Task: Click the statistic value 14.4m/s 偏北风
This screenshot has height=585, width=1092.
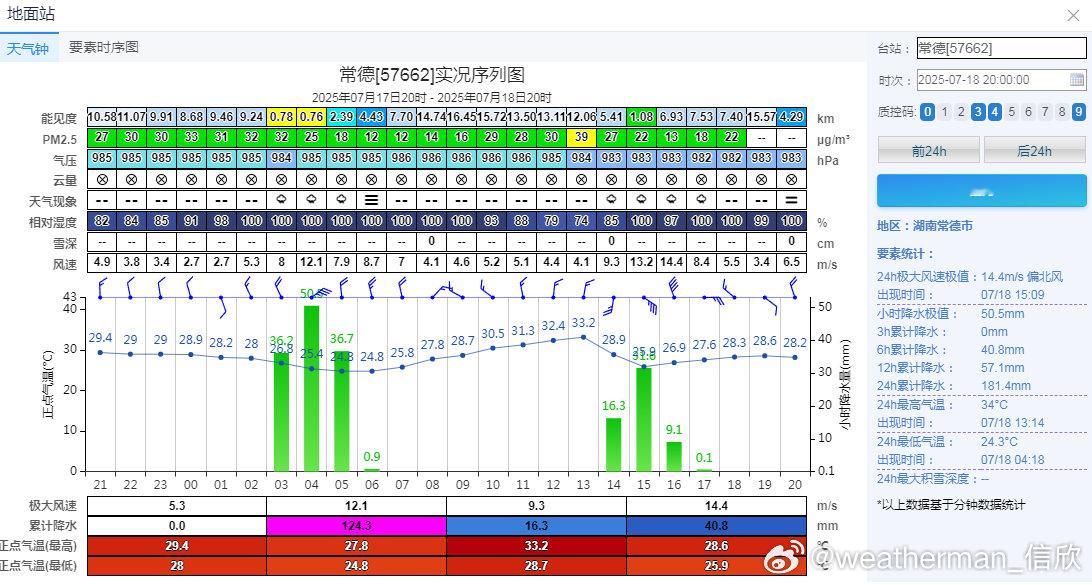Action: pos(1022,276)
